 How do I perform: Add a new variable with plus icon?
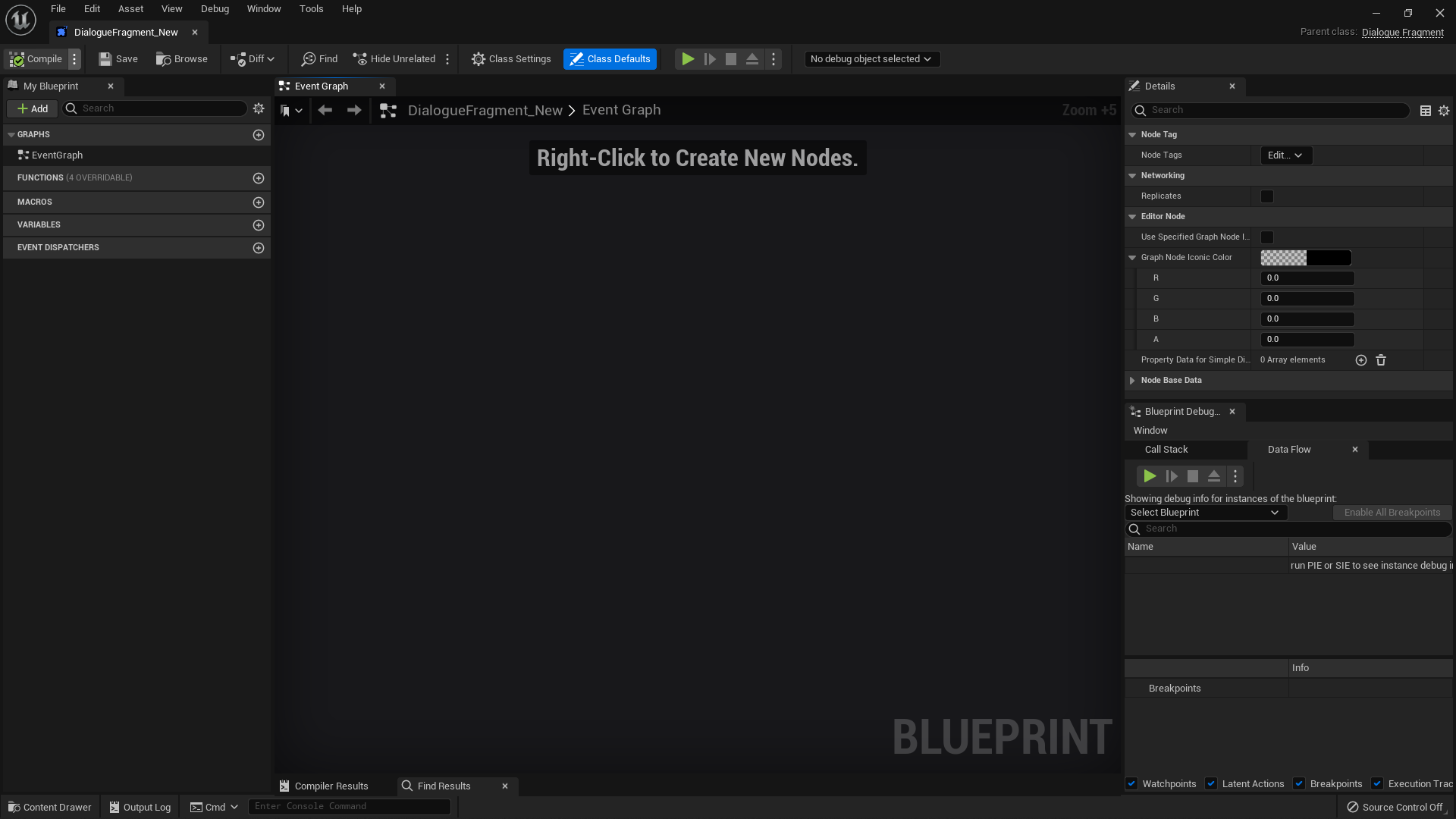[259, 225]
